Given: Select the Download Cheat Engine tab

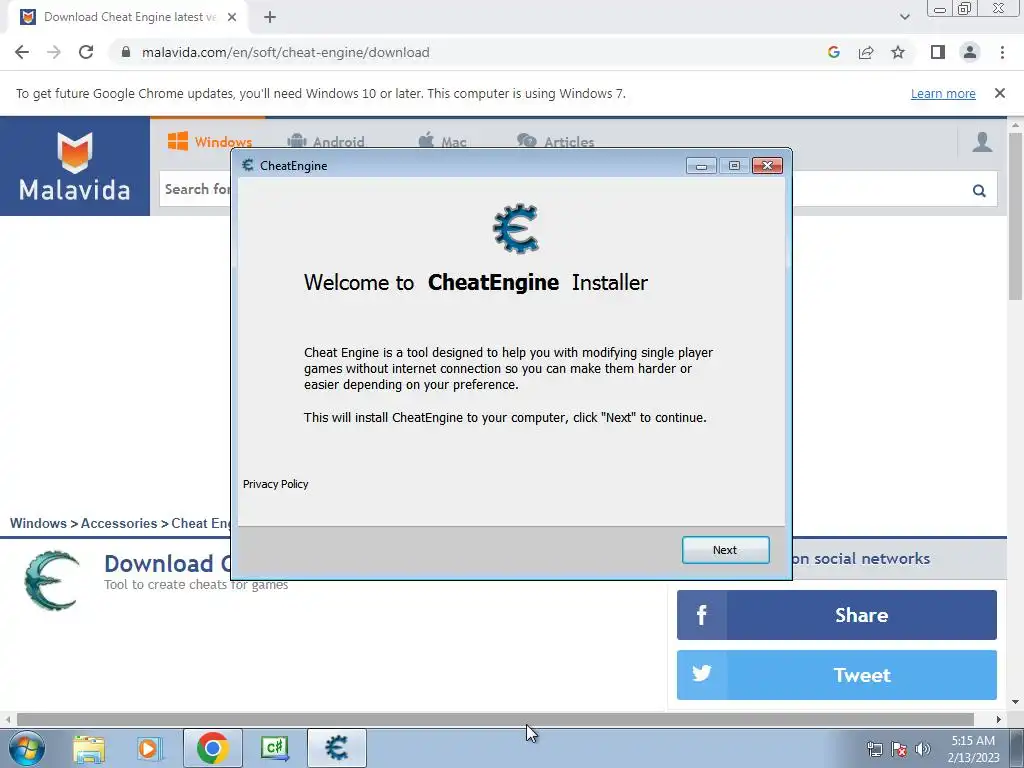Looking at the screenshot, I should [127, 17].
